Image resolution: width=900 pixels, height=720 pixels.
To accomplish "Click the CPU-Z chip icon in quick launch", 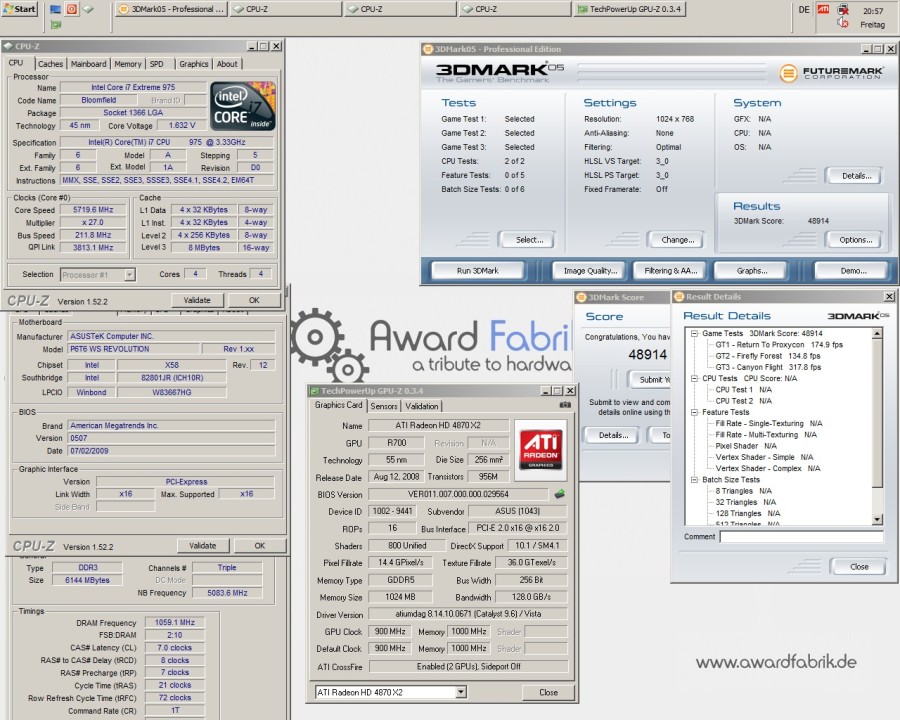I will (88, 9).
